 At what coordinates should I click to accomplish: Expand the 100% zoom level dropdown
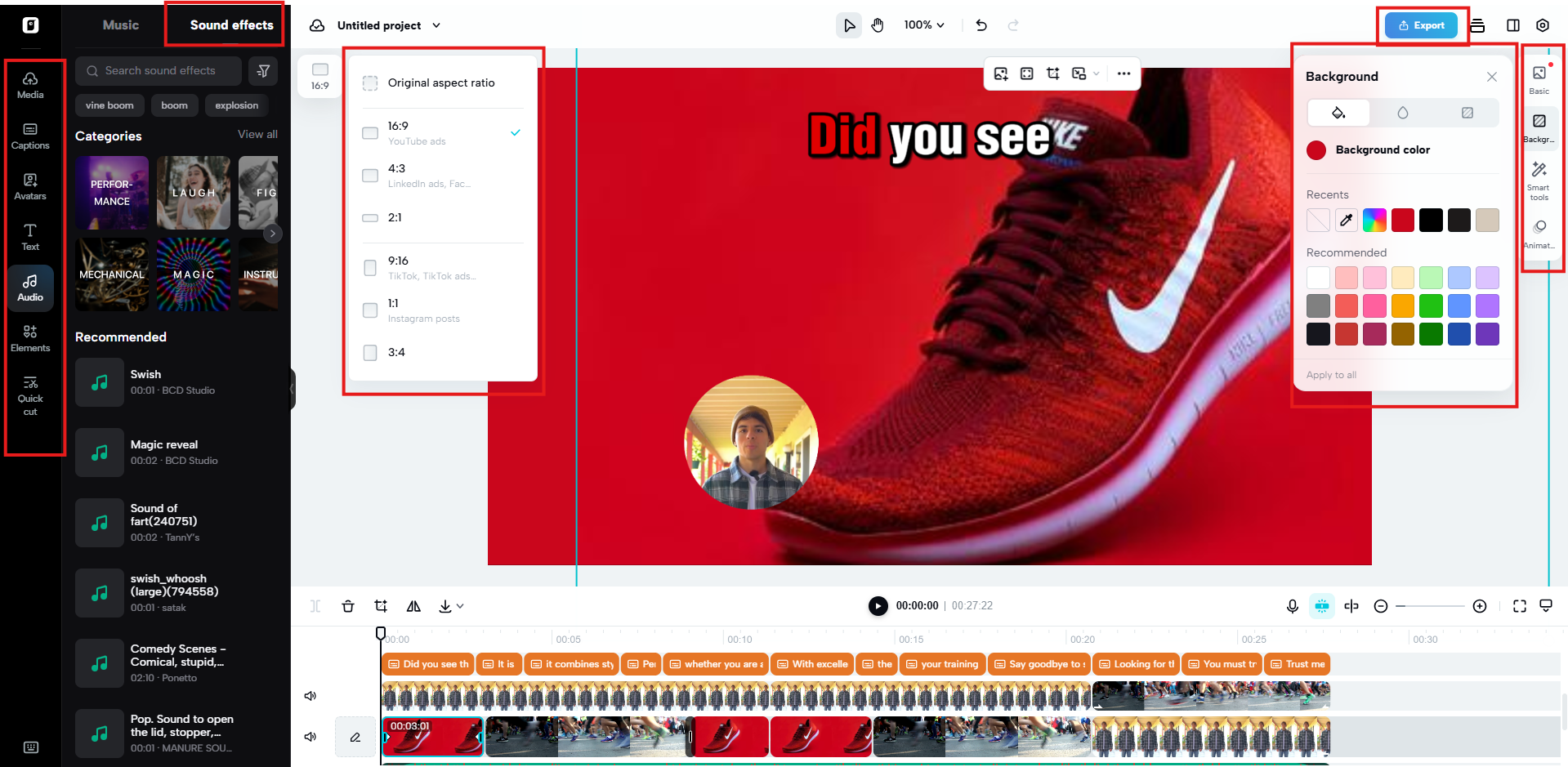pyautogui.click(x=923, y=25)
